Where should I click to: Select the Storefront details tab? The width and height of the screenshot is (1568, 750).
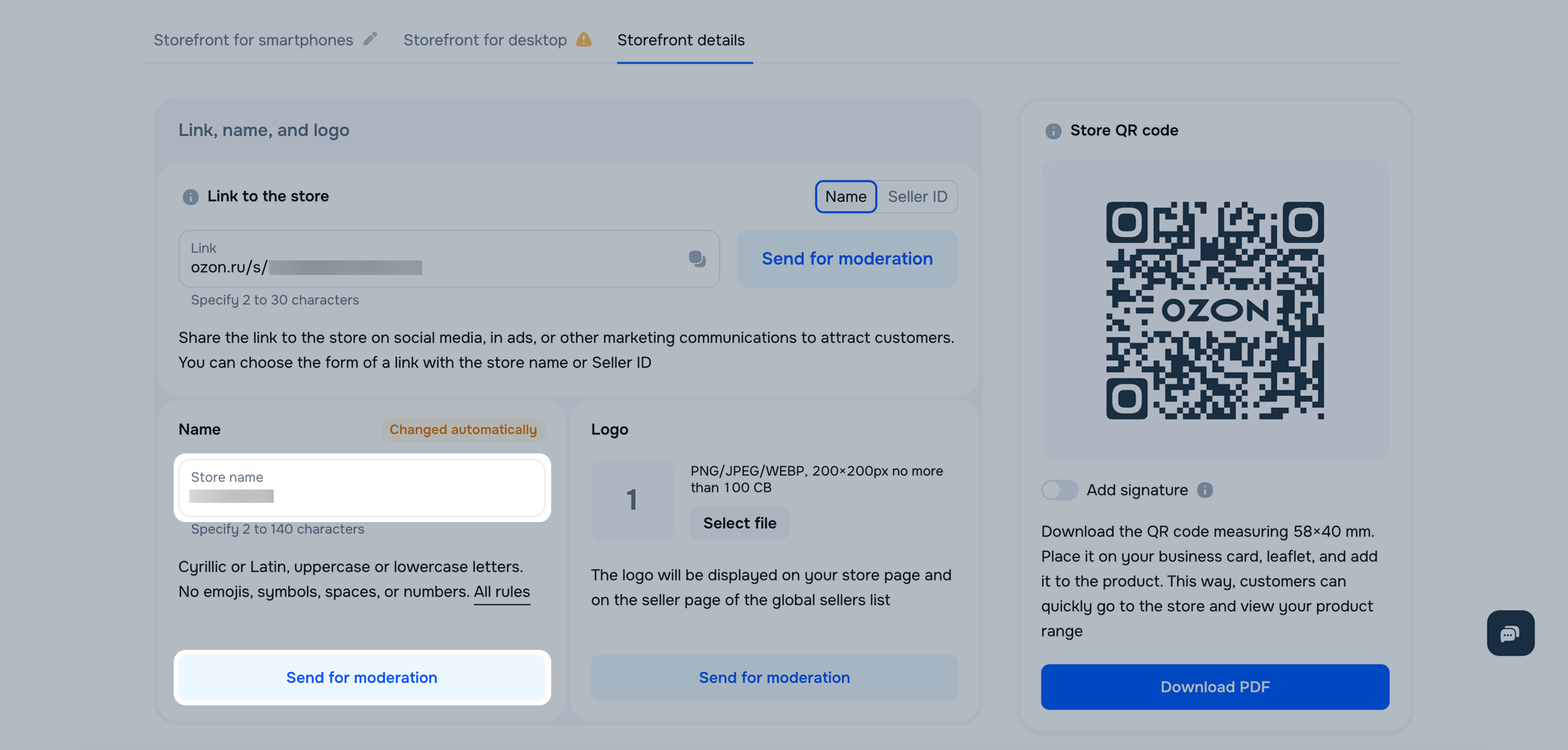[680, 40]
